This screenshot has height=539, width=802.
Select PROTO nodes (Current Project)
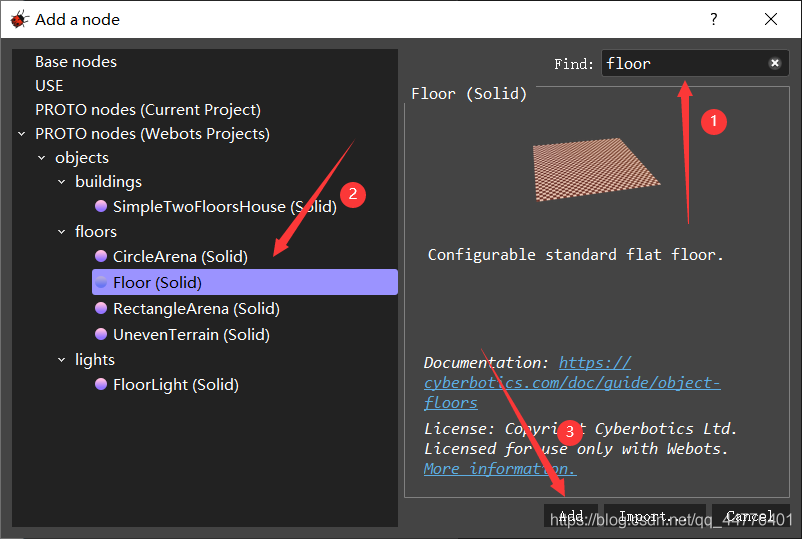click(148, 109)
